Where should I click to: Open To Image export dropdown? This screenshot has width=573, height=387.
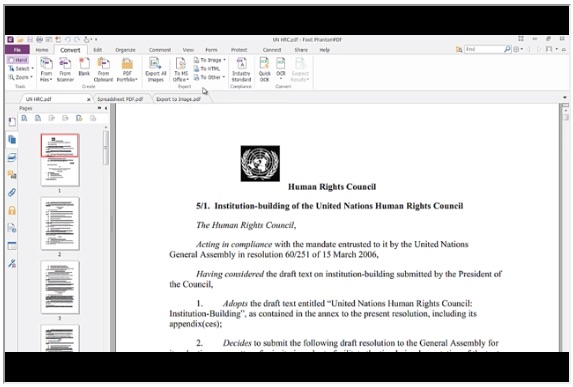tap(209, 60)
